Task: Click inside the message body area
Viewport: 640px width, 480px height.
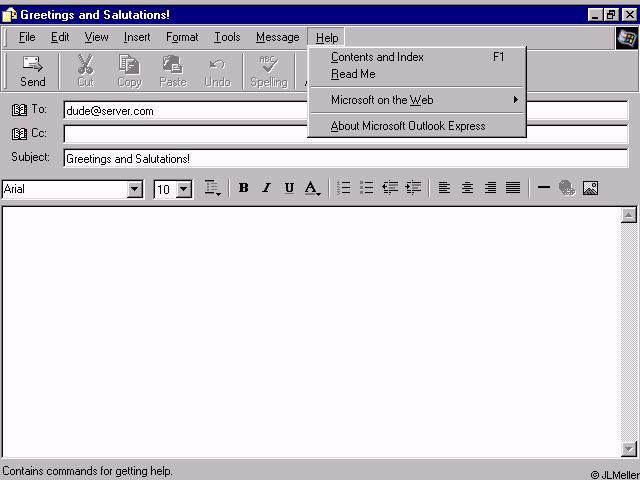Action: (x=311, y=332)
